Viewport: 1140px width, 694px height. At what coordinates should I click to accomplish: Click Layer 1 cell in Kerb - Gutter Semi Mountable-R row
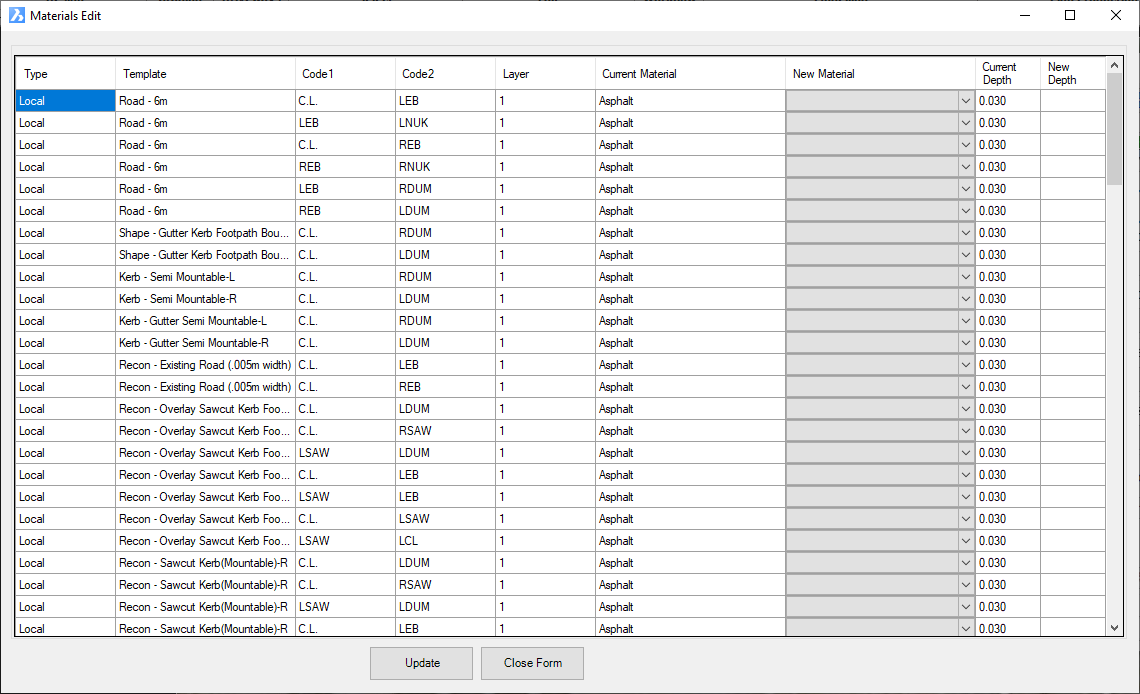(x=545, y=343)
